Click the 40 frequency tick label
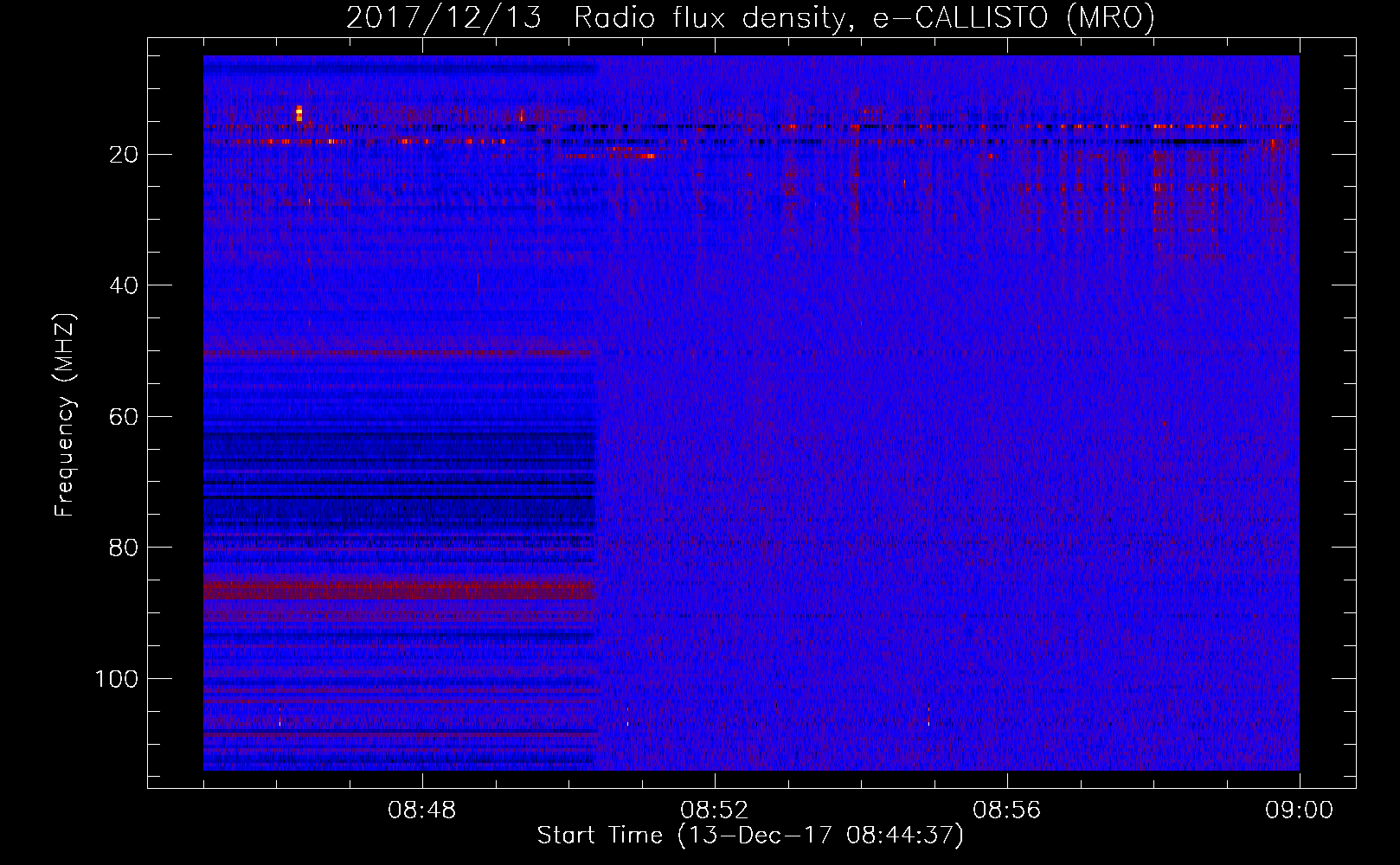Viewport: 1400px width, 865px height. (125, 285)
